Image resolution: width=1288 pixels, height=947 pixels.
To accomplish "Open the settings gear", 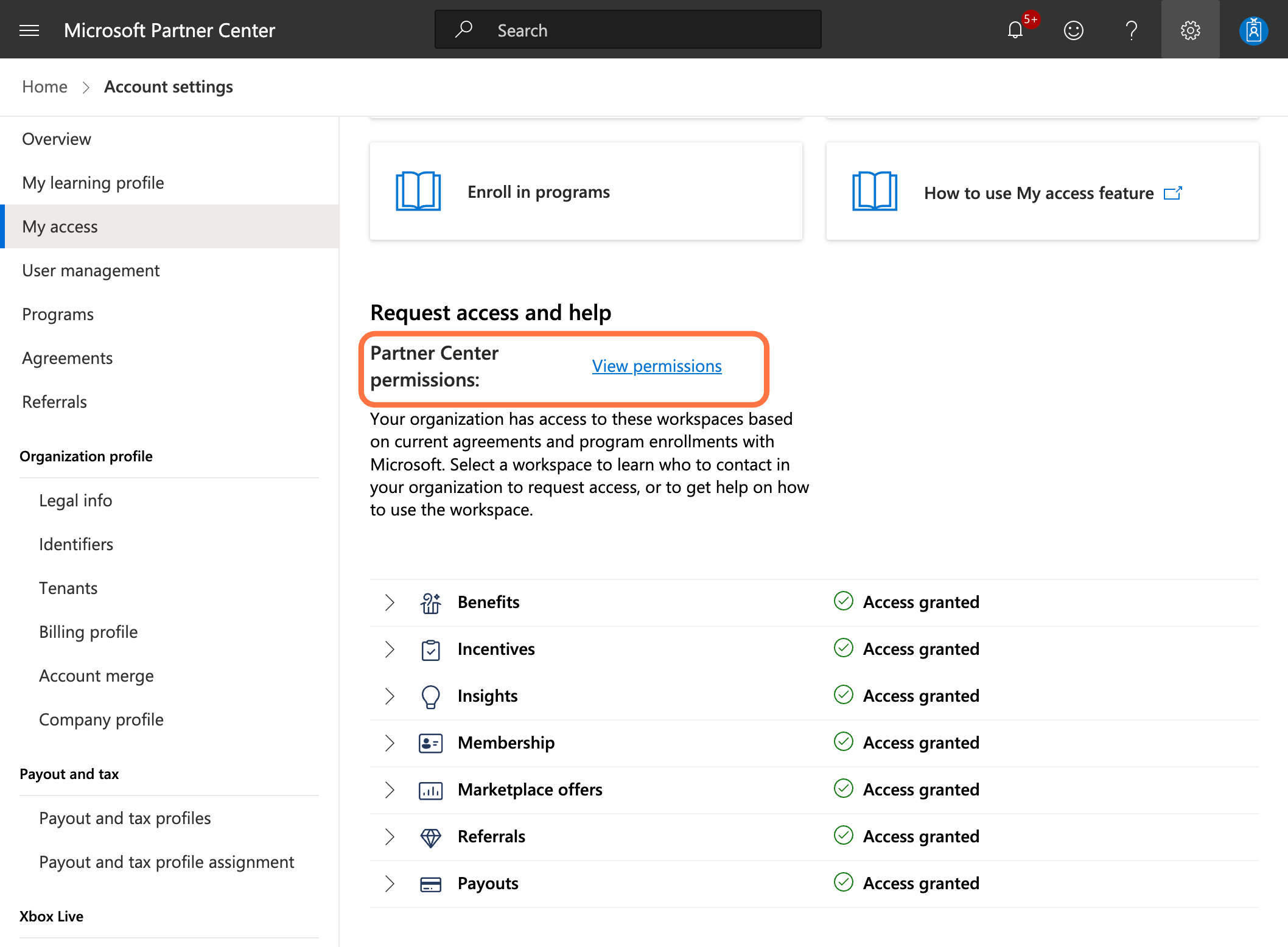I will (1190, 30).
